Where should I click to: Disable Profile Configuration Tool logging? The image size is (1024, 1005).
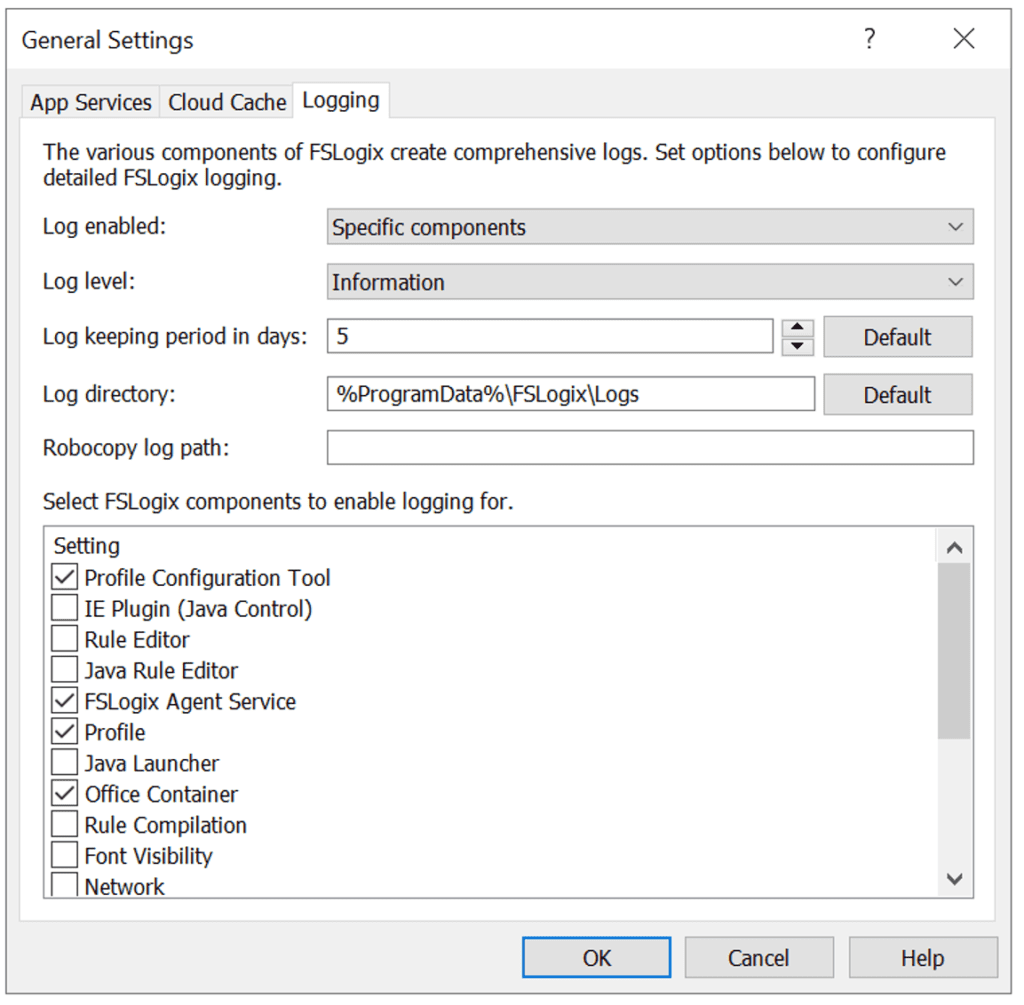(64, 577)
